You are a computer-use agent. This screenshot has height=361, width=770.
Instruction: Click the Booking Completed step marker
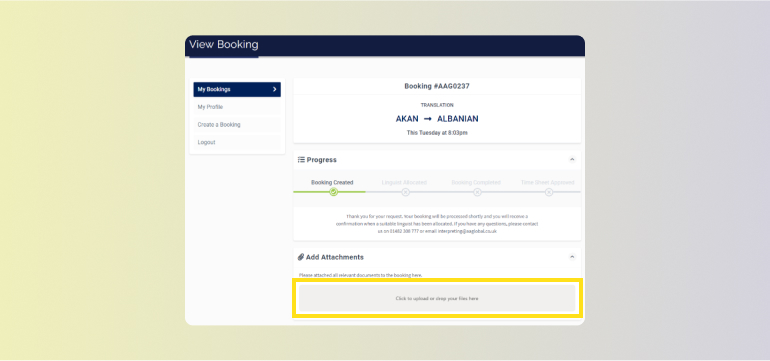pyautogui.click(x=477, y=192)
